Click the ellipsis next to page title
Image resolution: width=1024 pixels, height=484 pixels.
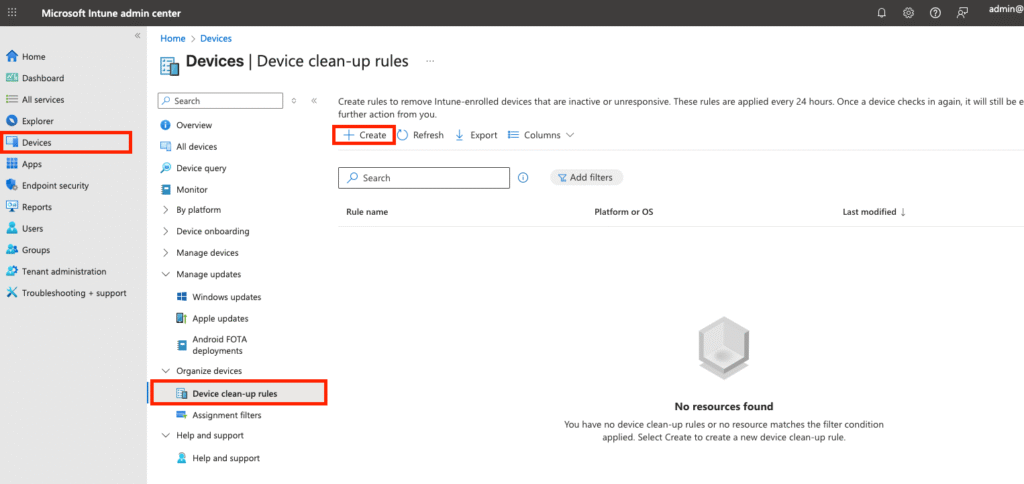tap(430, 61)
